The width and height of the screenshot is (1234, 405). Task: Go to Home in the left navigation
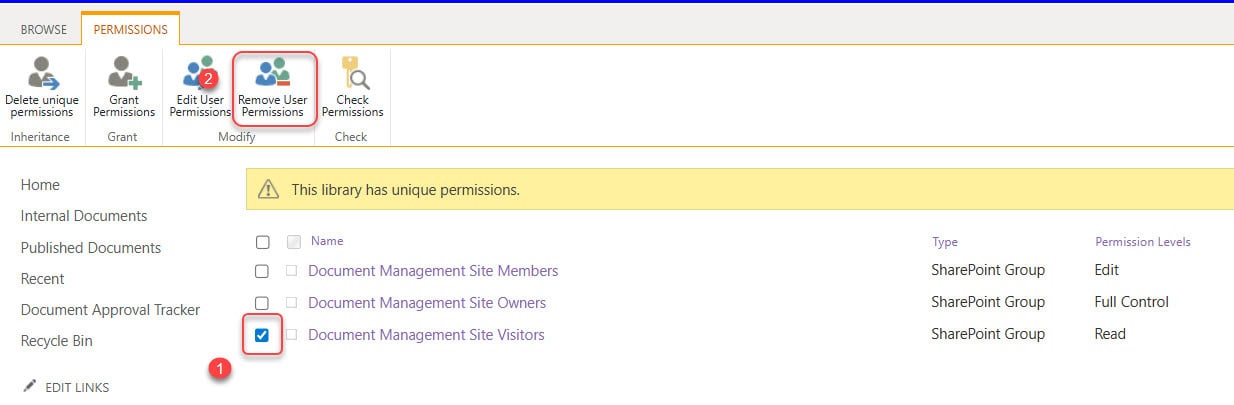pos(40,185)
